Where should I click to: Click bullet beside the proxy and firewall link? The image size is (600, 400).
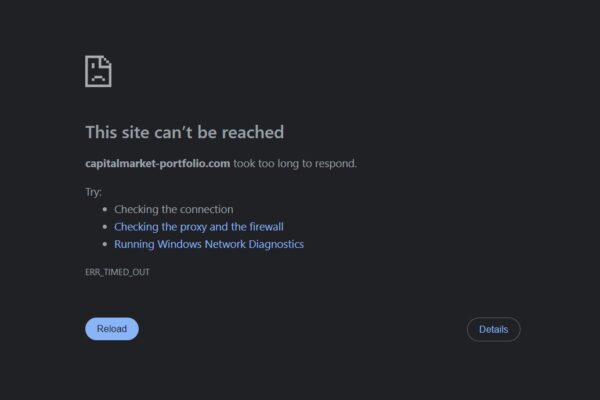point(105,227)
